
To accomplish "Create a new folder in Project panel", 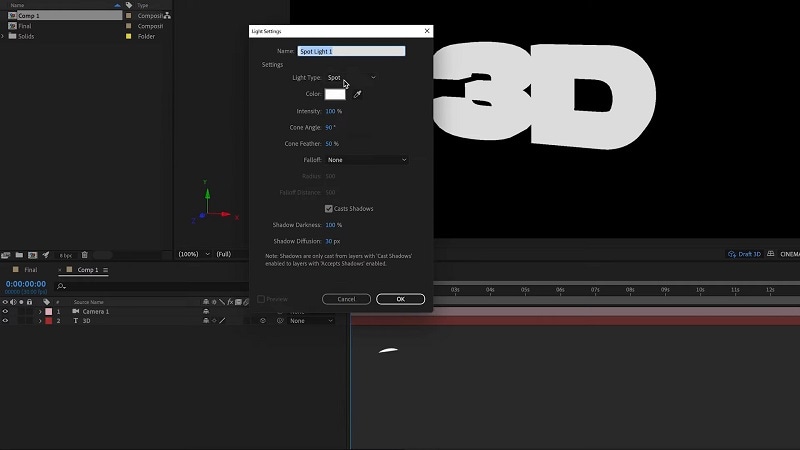I will coord(19,255).
